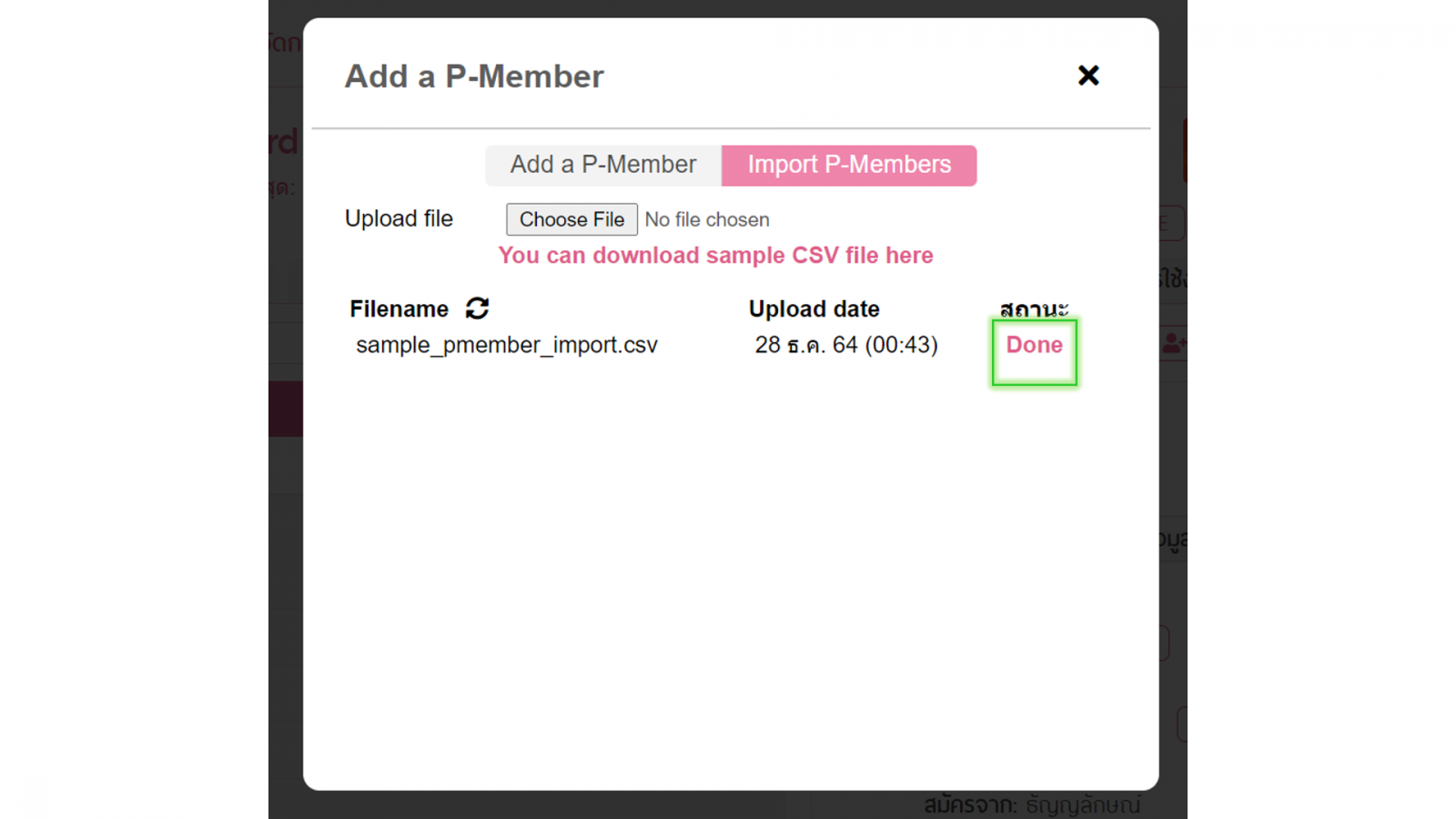The width and height of the screenshot is (1456, 819).
Task: Close the Add a P-Member dialog
Action: click(x=1088, y=76)
